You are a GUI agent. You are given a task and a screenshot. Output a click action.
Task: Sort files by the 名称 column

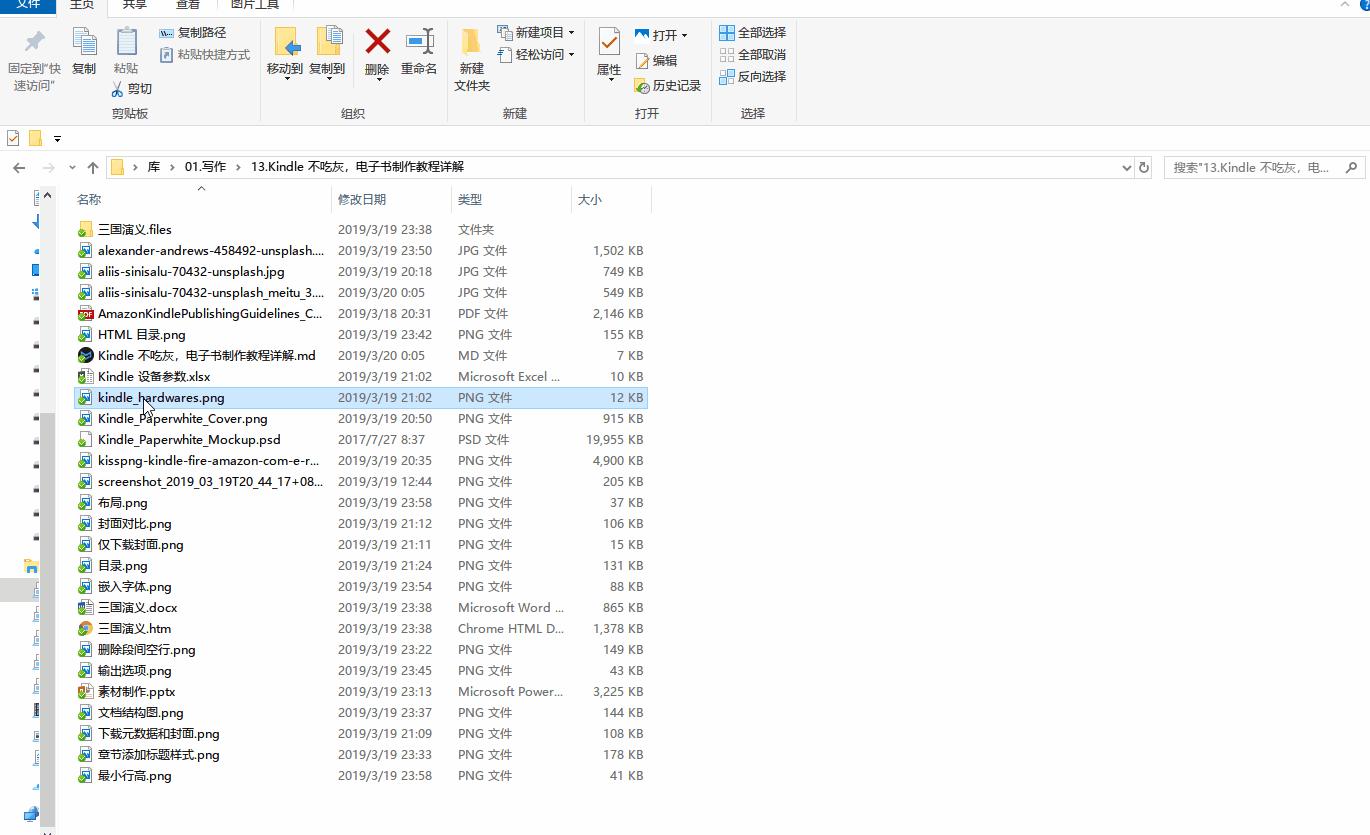tap(201, 200)
